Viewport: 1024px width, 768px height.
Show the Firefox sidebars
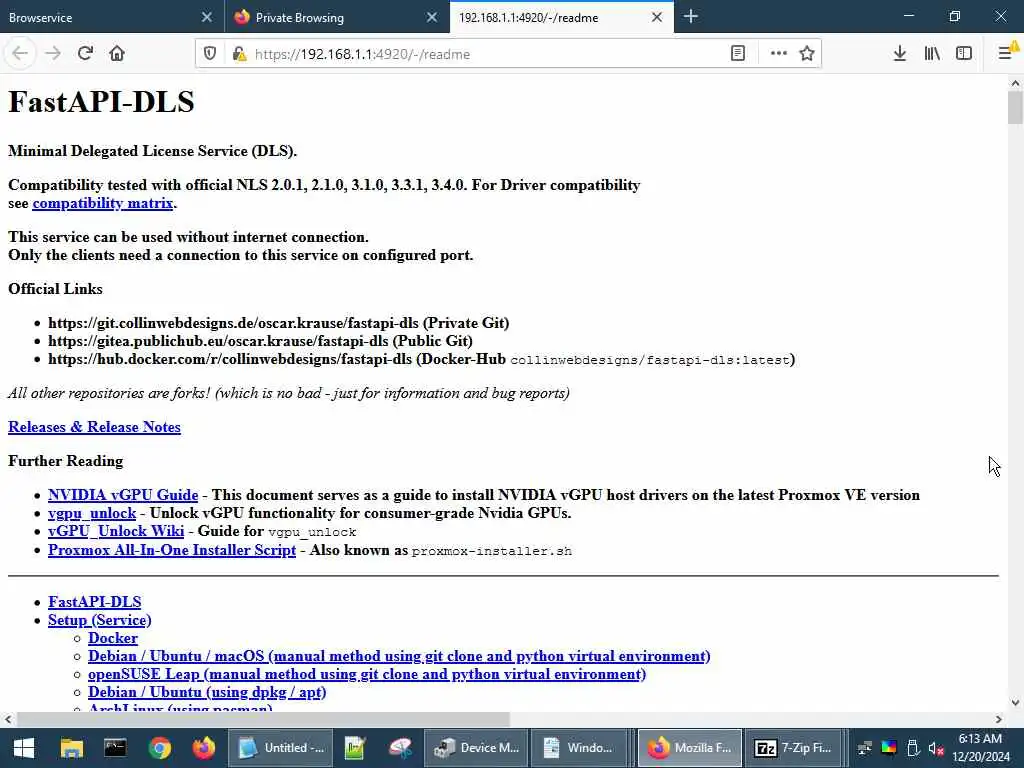964,54
